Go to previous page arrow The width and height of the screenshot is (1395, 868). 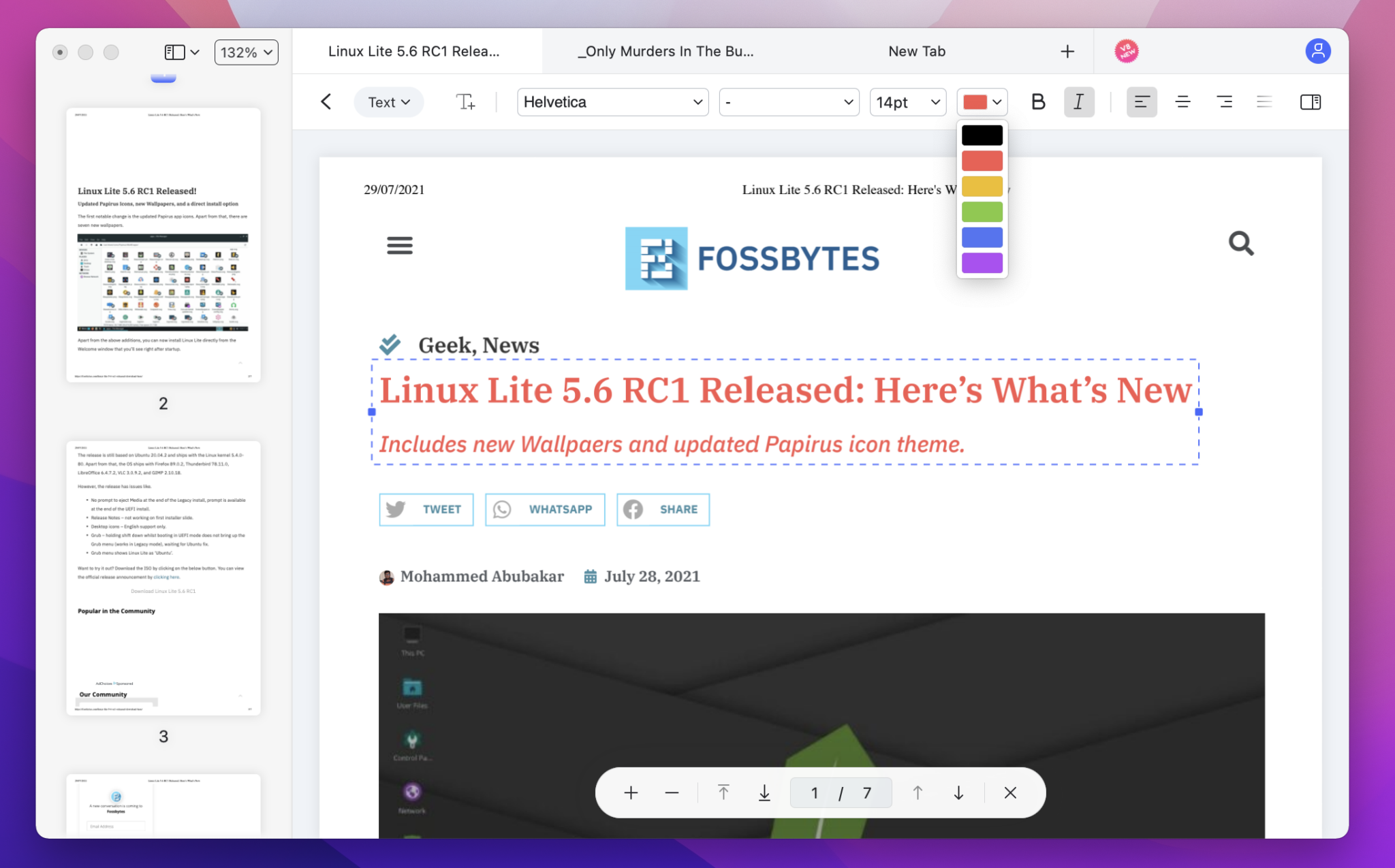pos(918,793)
